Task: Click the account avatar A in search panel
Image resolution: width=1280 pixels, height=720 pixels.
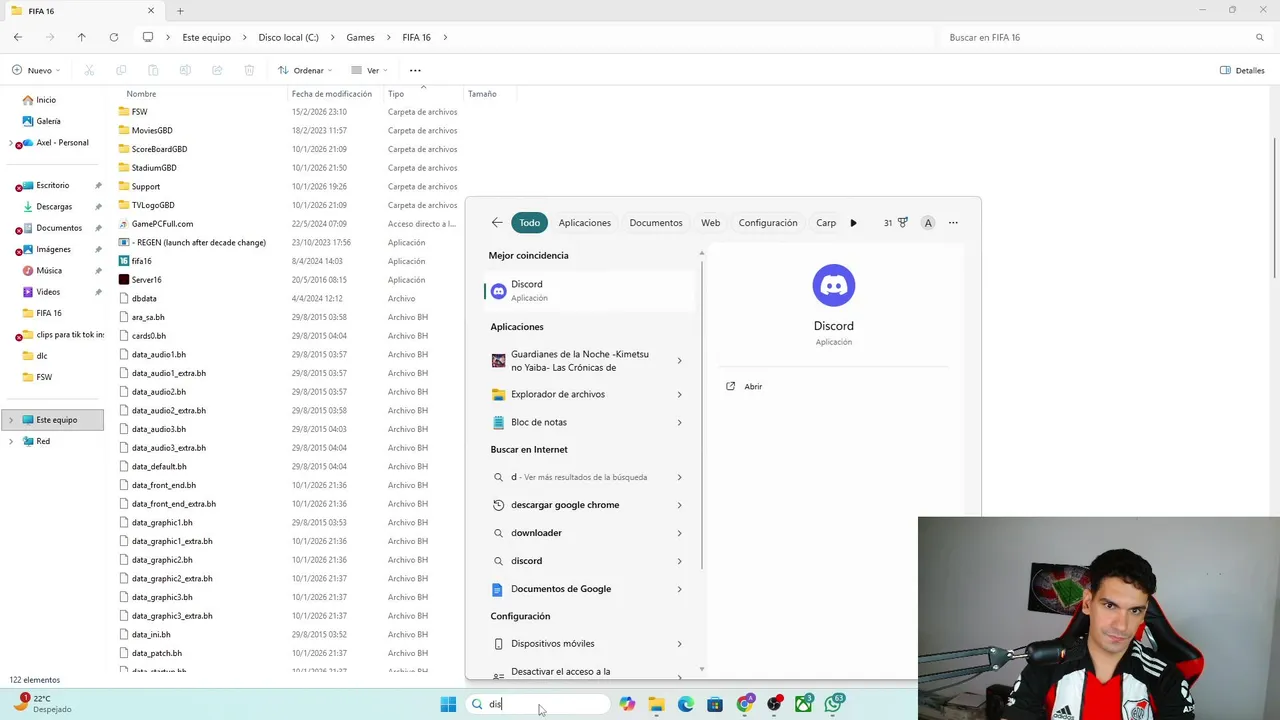Action: 928,223
